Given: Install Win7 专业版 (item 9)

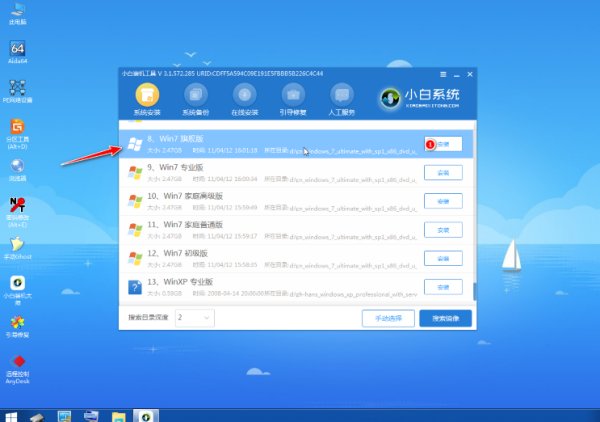Looking at the screenshot, I should coord(443,173).
